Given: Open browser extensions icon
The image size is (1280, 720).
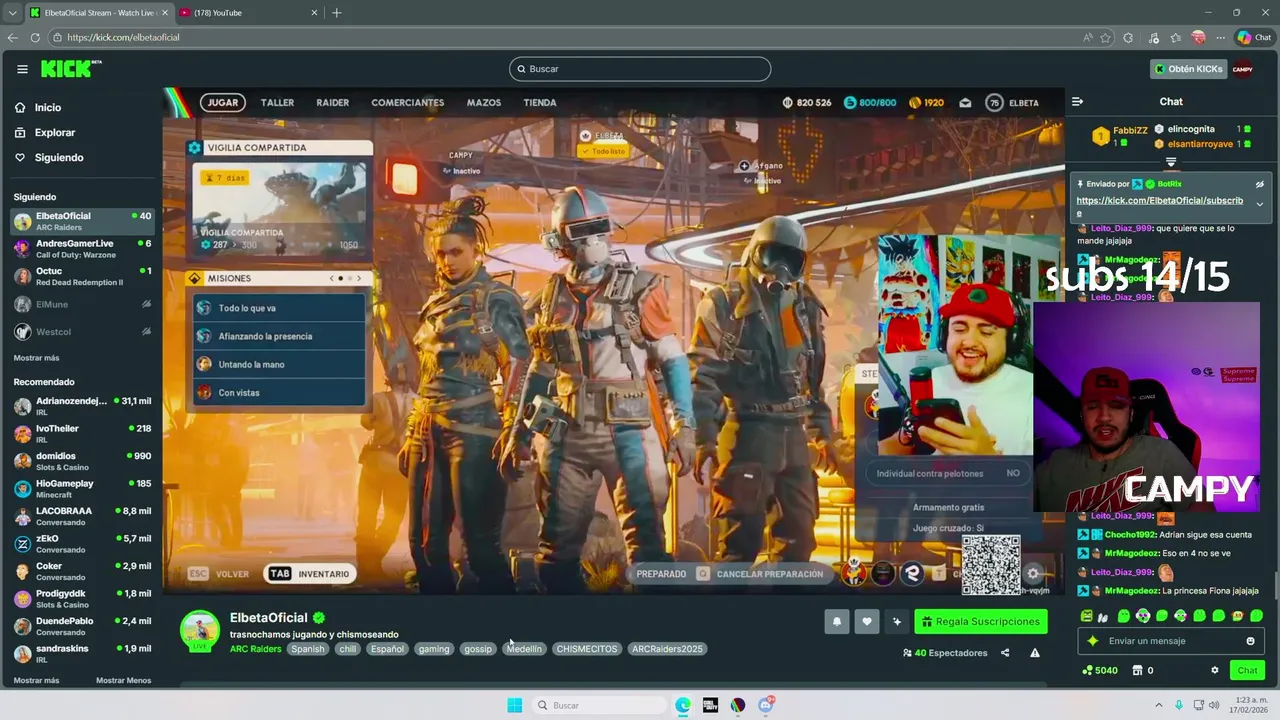Looking at the screenshot, I should coord(1128,37).
